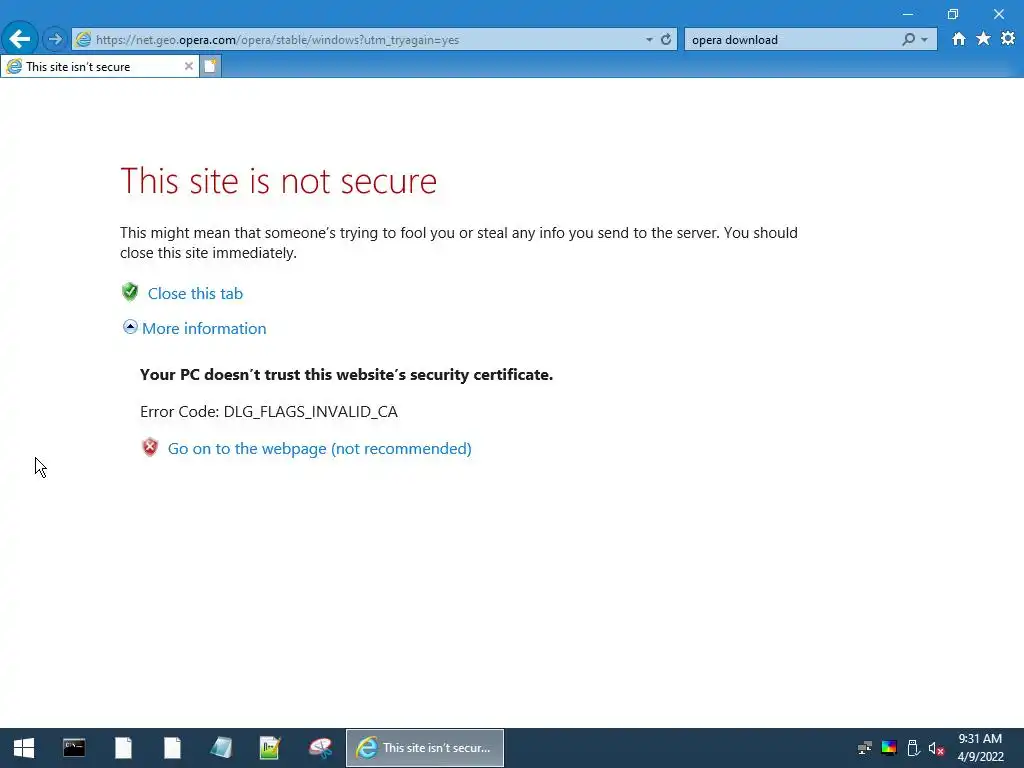
Task: Click the green shield icon beside Close this tab
Action: 130,292
